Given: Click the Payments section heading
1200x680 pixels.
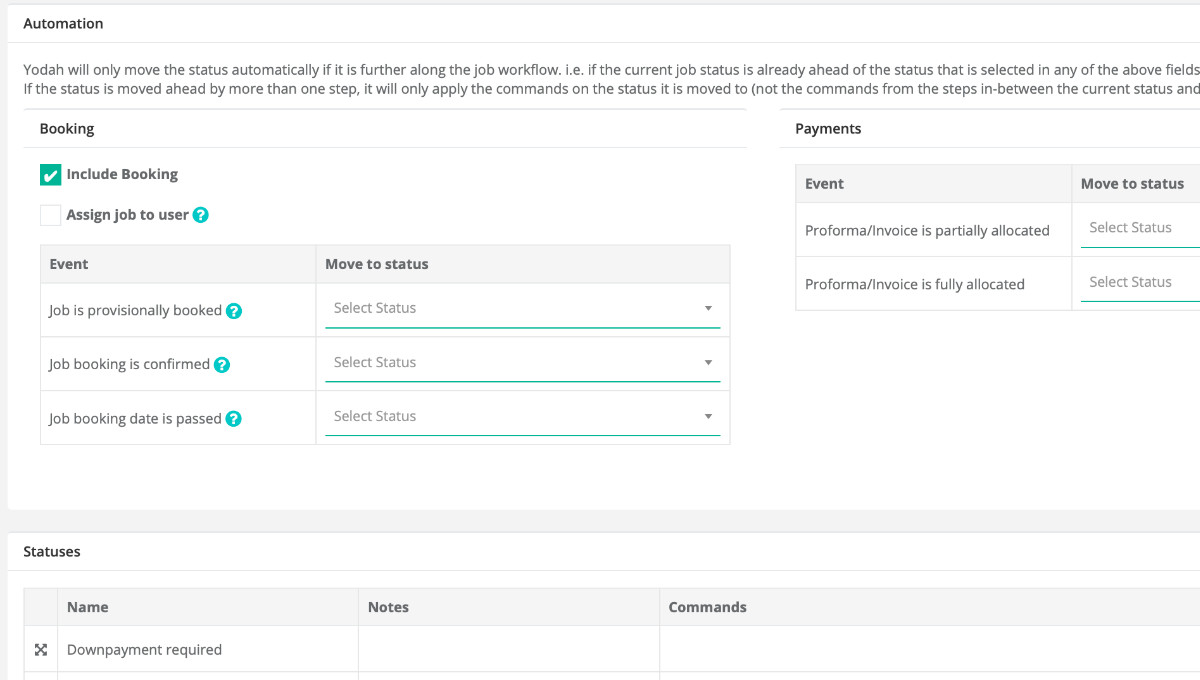Looking at the screenshot, I should [828, 129].
